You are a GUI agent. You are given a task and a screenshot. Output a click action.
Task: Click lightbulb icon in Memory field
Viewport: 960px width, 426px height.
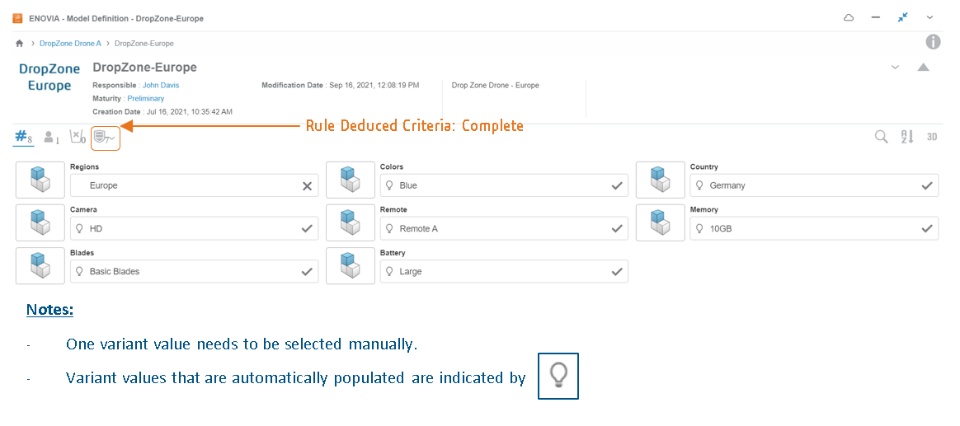(699, 228)
